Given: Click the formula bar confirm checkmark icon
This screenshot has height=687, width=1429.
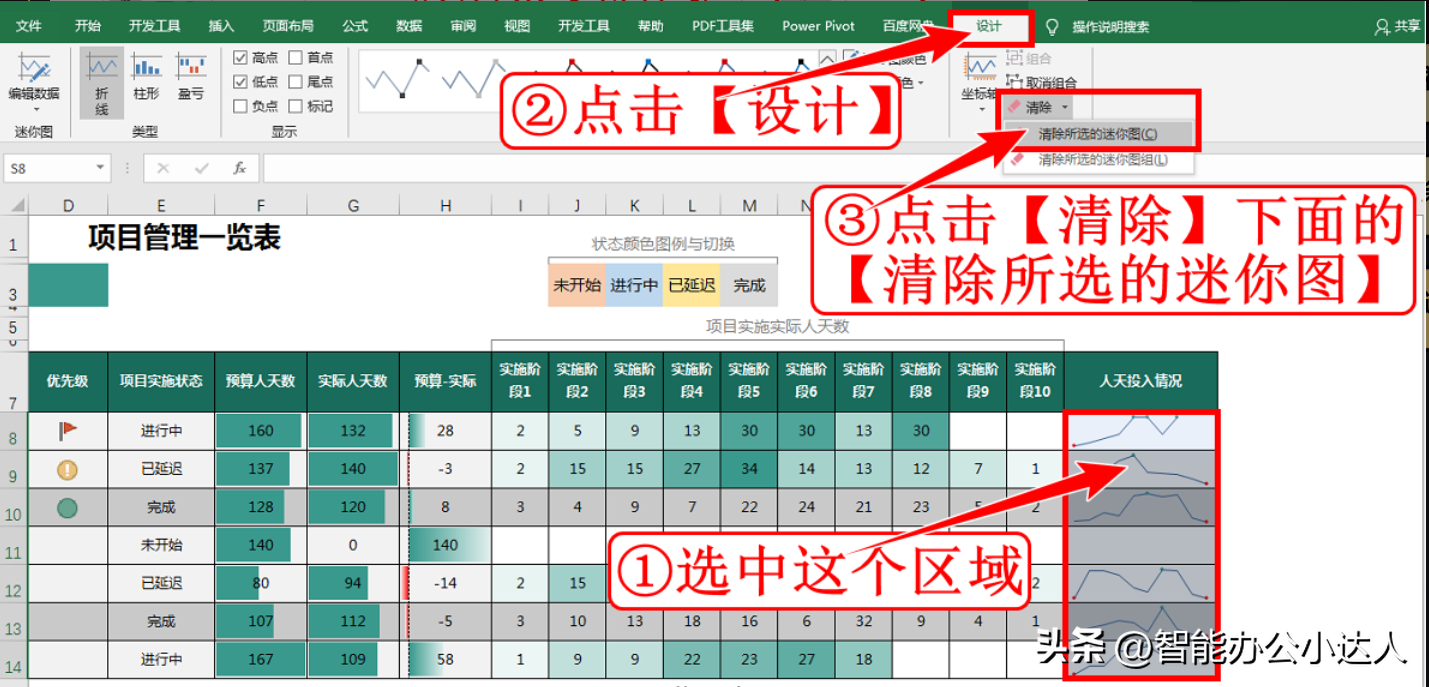Looking at the screenshot, I should point(201,168).
